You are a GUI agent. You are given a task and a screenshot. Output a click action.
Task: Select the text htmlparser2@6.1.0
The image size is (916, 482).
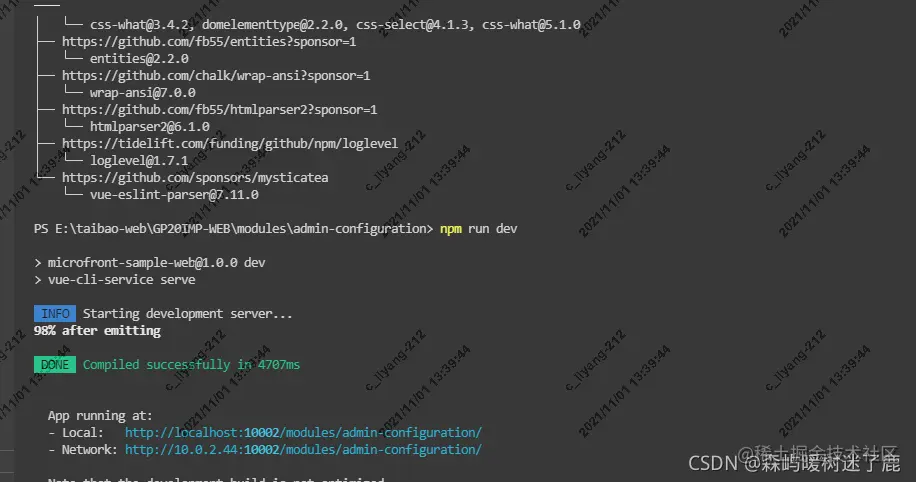(150, 126)
